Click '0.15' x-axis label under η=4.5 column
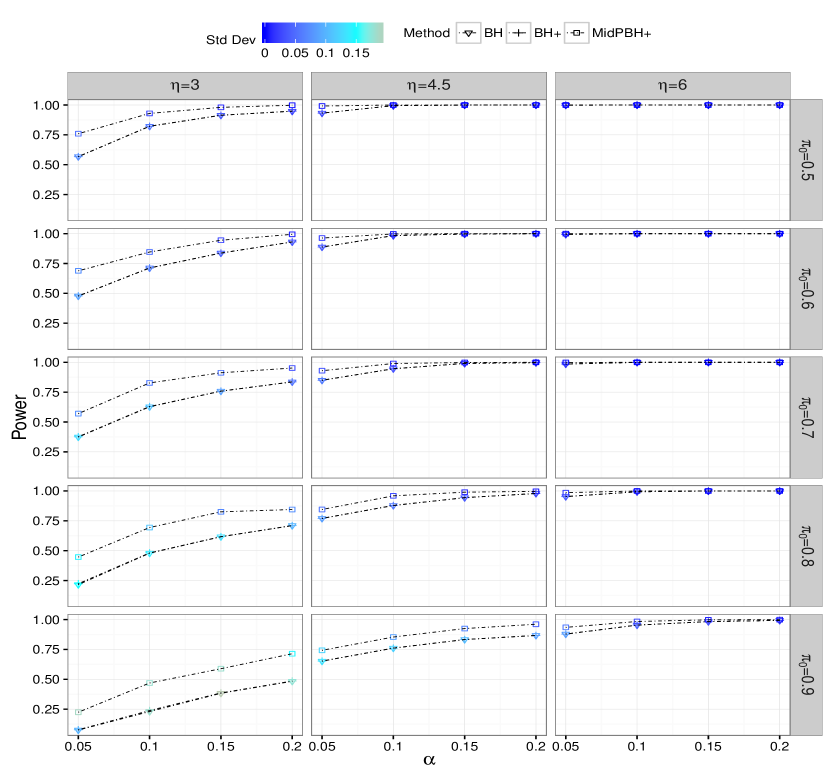The width and height of the screenshot is (830, 775). [x=464, y=746]
